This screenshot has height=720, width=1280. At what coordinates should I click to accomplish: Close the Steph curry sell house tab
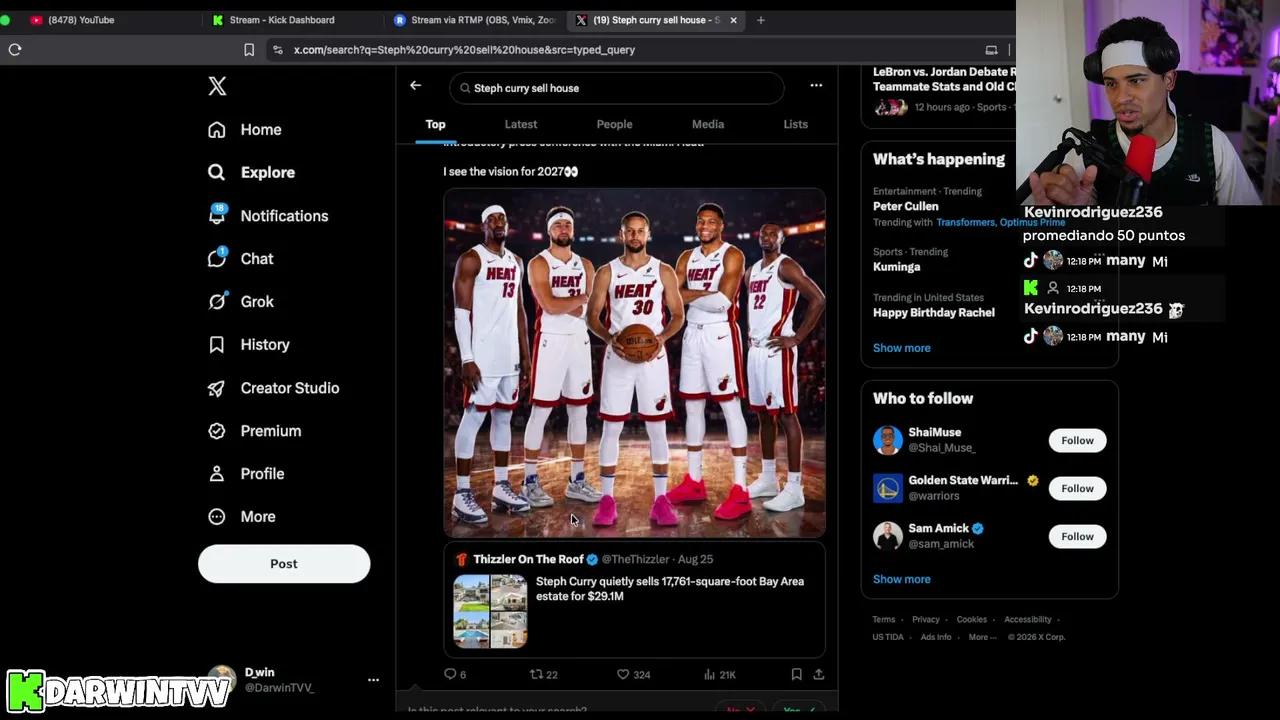733,20
